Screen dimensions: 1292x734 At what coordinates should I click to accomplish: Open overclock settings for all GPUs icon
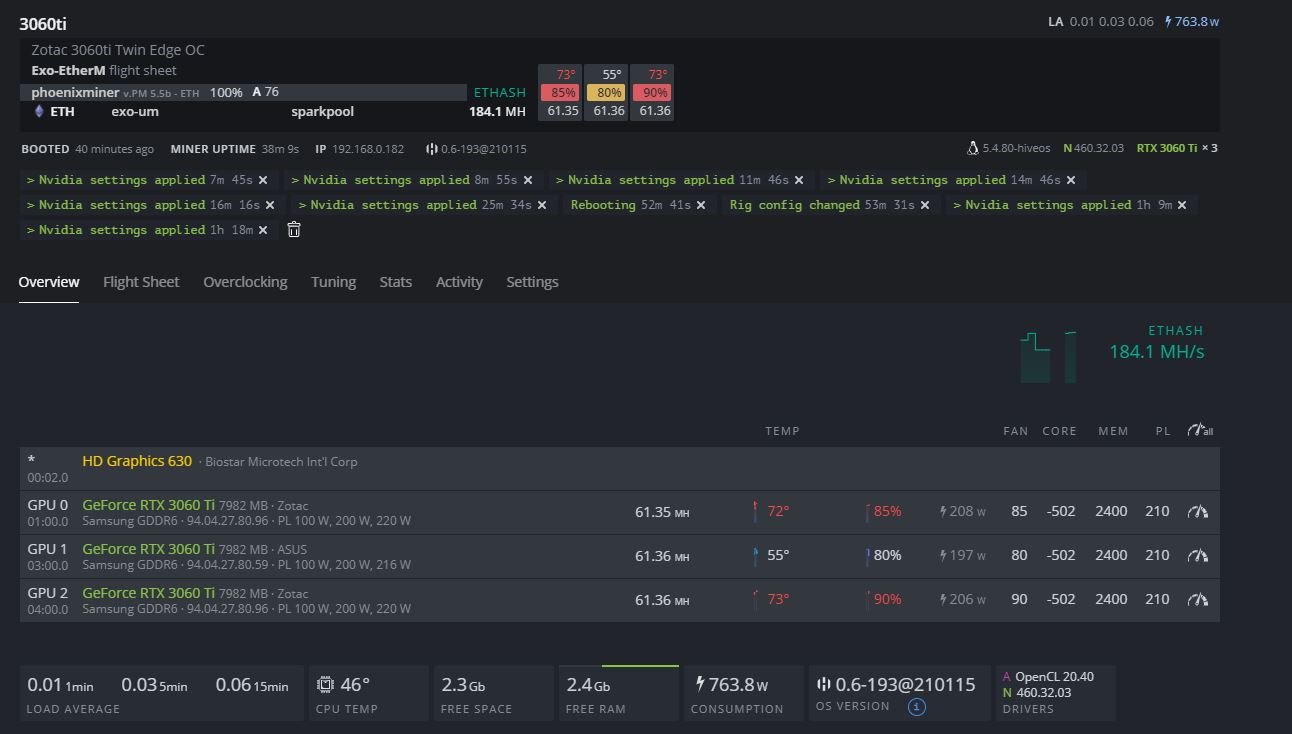pos(1199,430)
